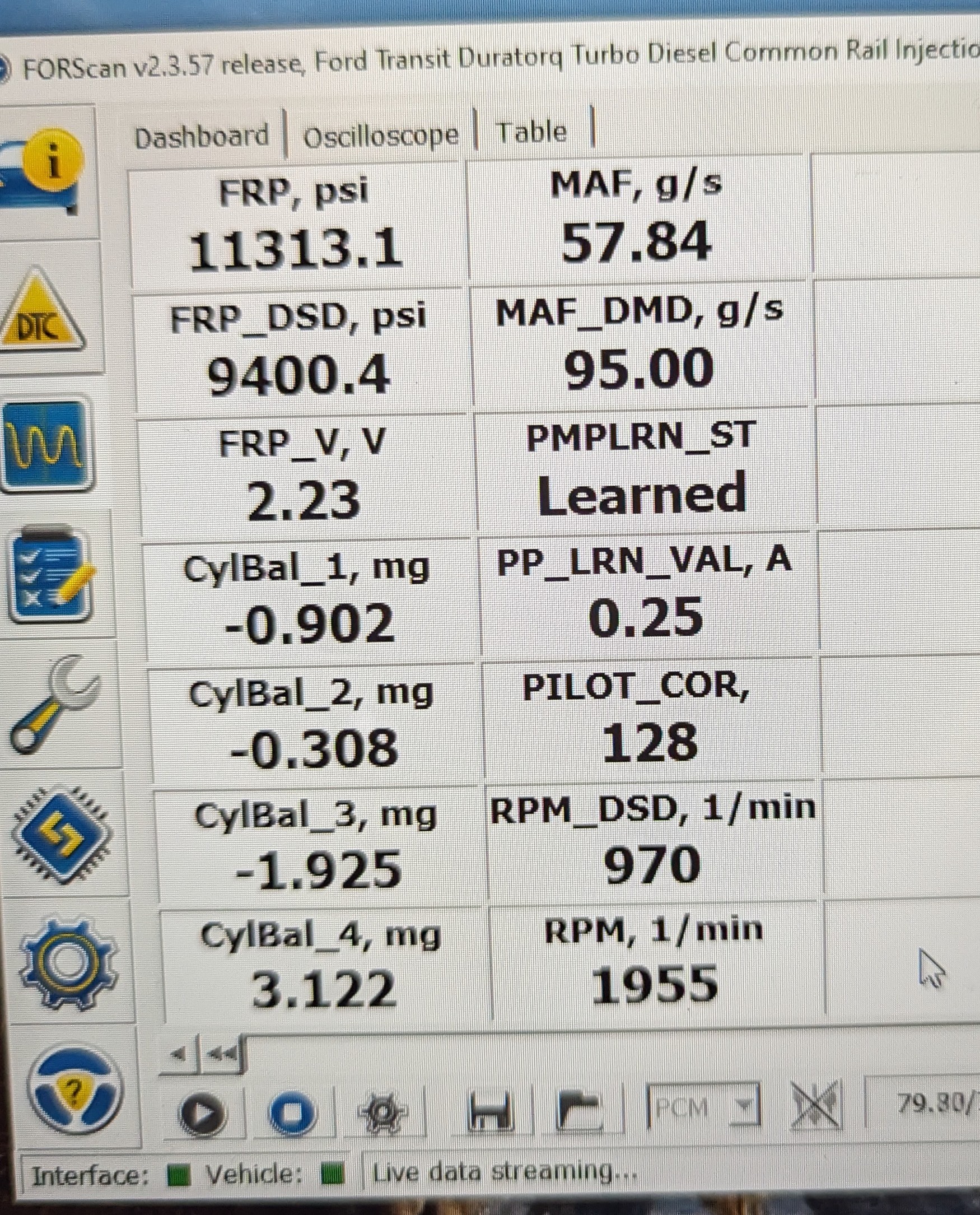Image resolution: width=980 pixels, height=1215 pixels.
Task: Save the log with the floppy disk icon
Action: click(x=490, y=1111)
